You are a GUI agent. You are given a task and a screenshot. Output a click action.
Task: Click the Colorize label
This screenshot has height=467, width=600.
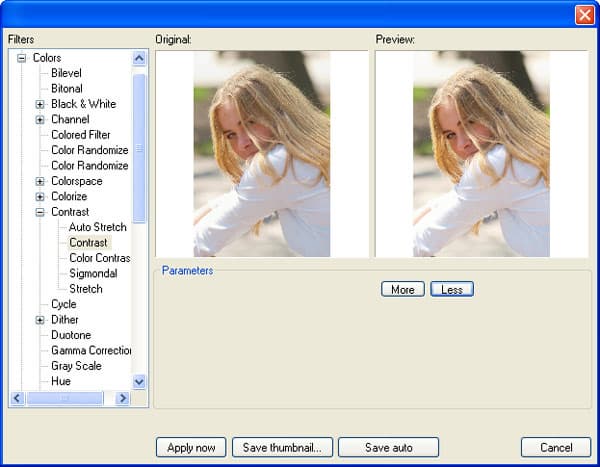coord(69,196)
